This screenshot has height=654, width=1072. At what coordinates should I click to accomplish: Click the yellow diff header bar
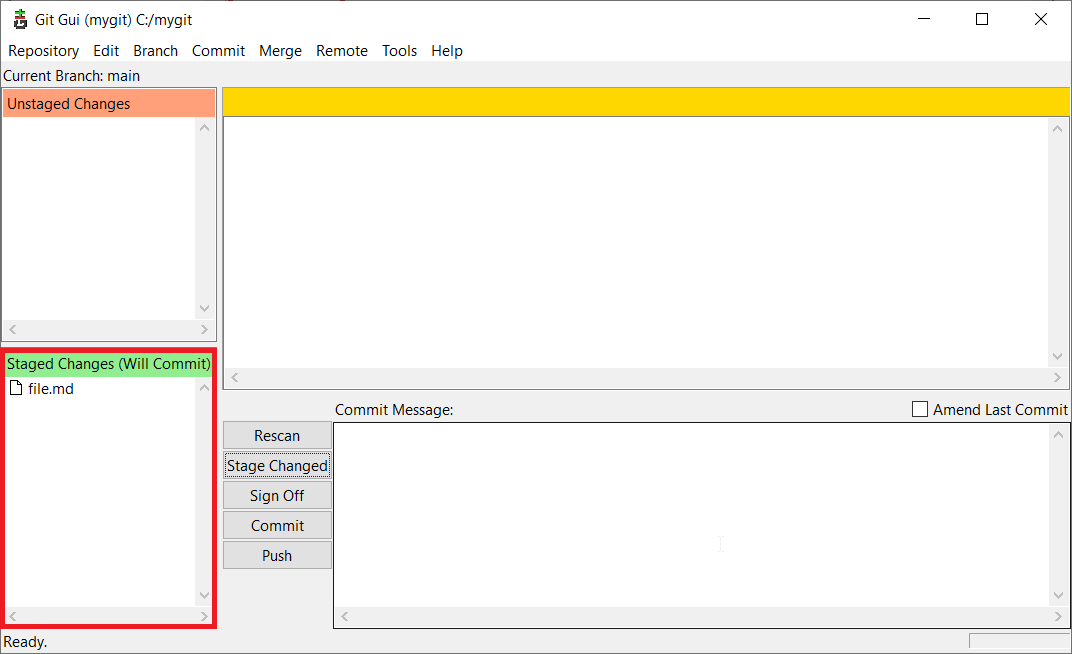(645, 102)
